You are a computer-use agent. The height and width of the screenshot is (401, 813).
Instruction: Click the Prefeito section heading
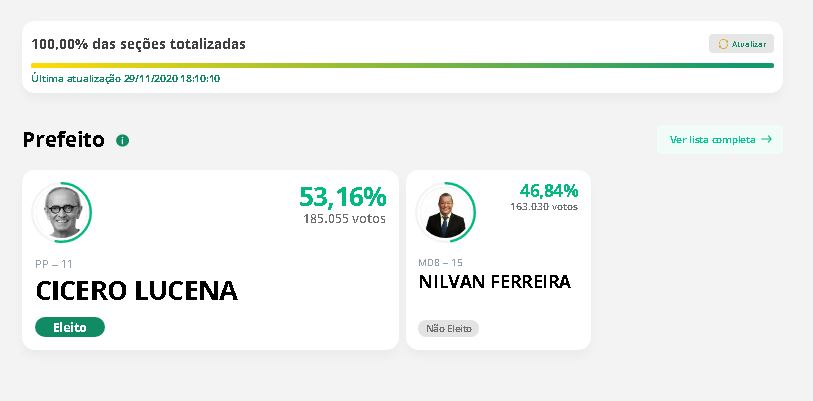(63, 140)
